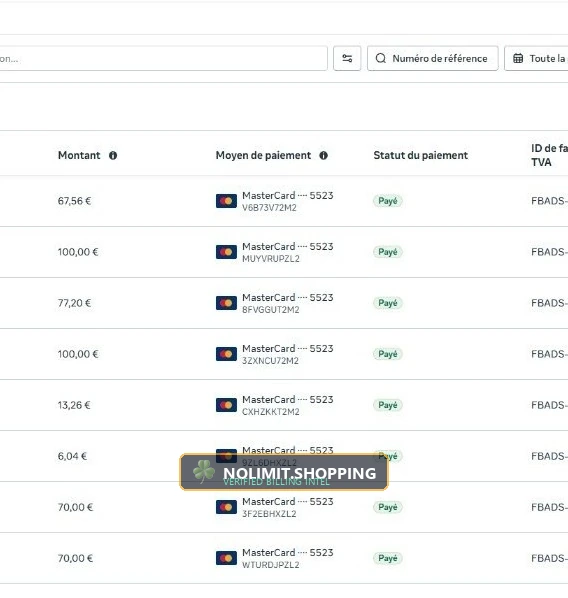
Task: Click the amount 77,20 €
Action: [x=74, y=303]
